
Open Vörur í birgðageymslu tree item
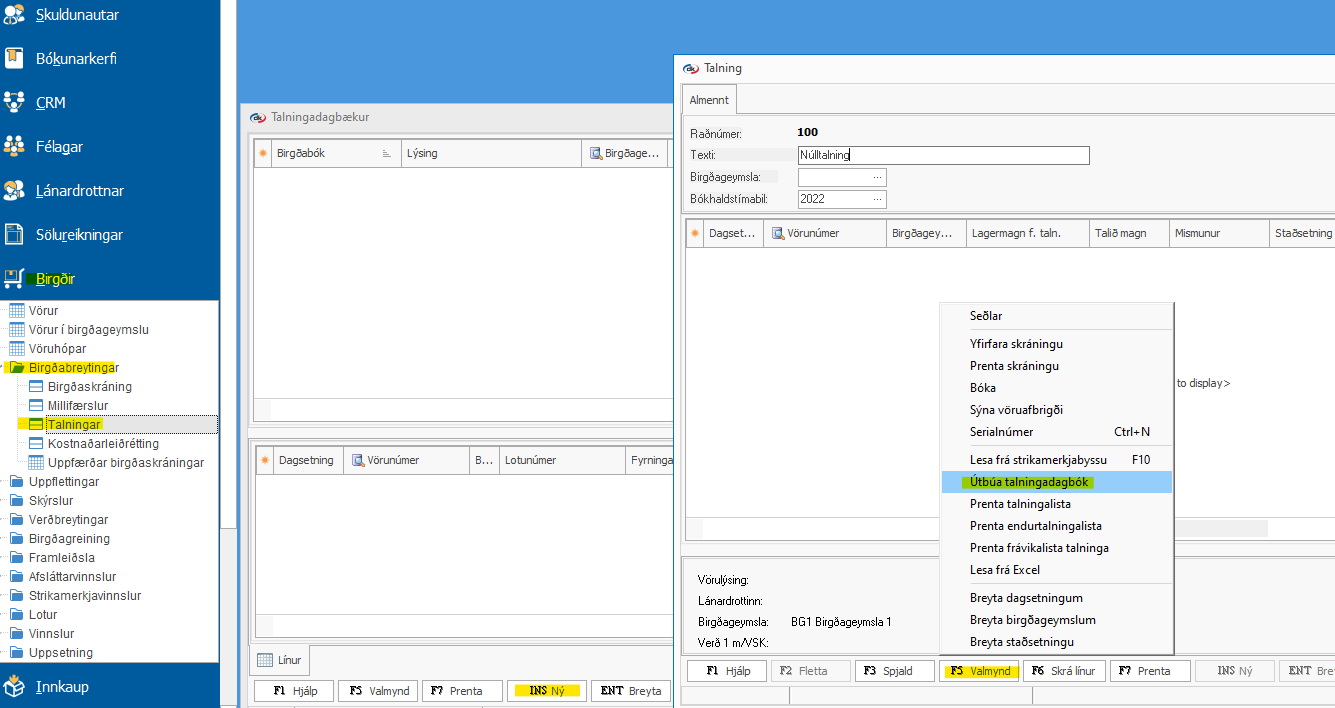[89, 330]
